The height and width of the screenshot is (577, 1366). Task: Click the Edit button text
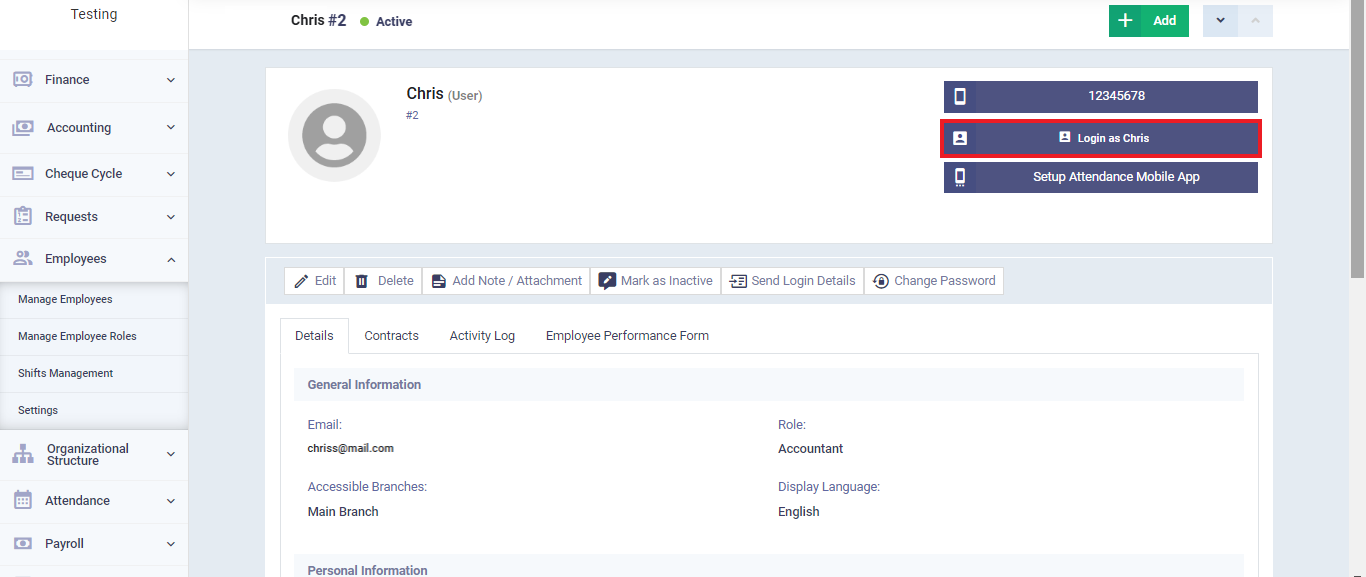tap(325, 281)
